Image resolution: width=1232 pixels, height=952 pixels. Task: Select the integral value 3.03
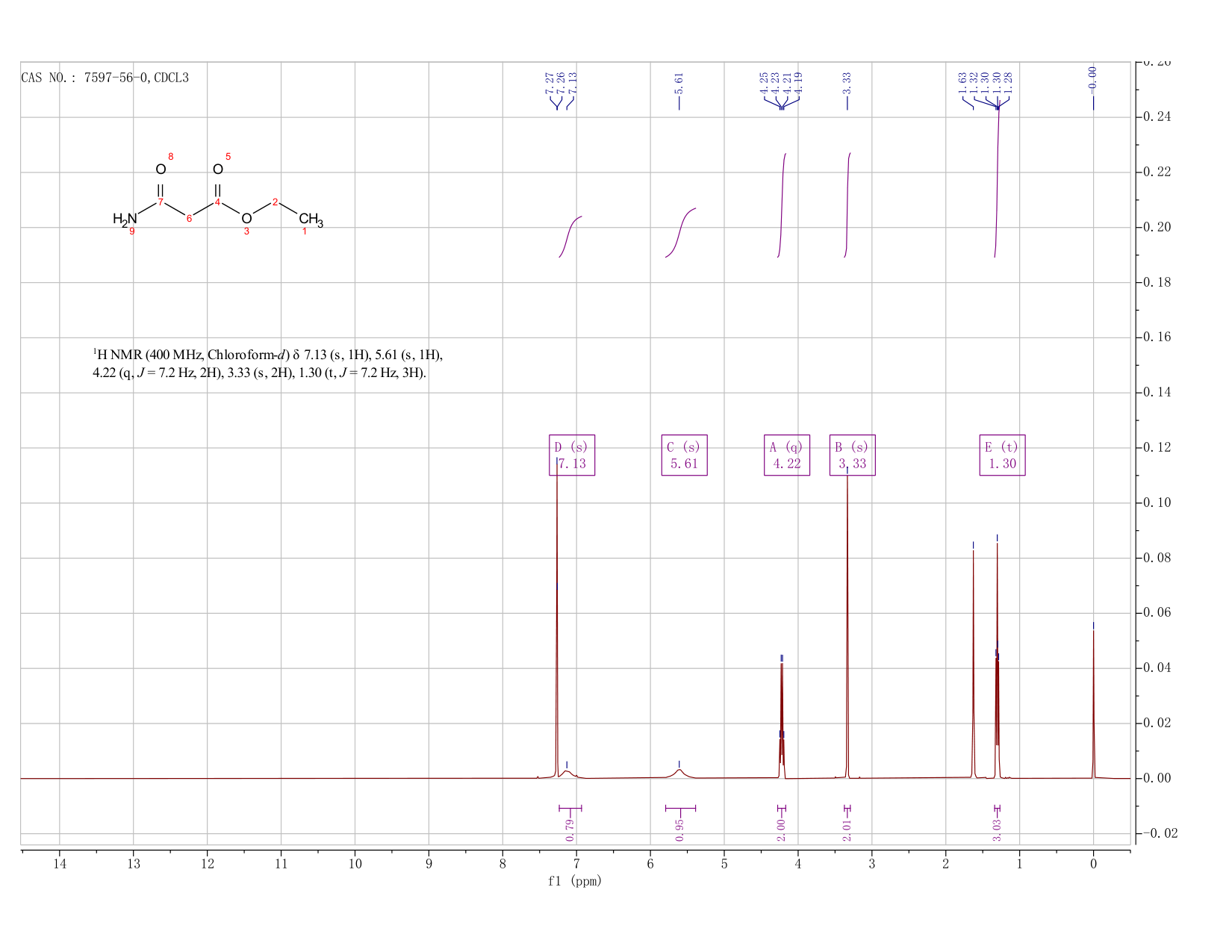coord(997,830)
